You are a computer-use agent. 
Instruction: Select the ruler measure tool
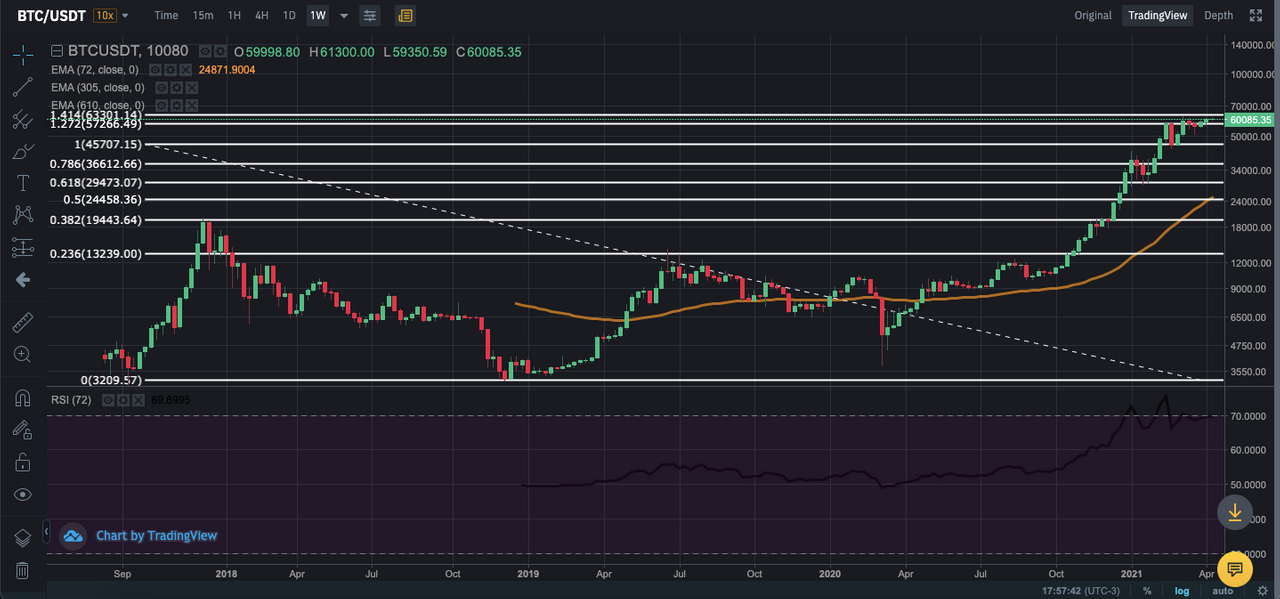tap(22, 322)
